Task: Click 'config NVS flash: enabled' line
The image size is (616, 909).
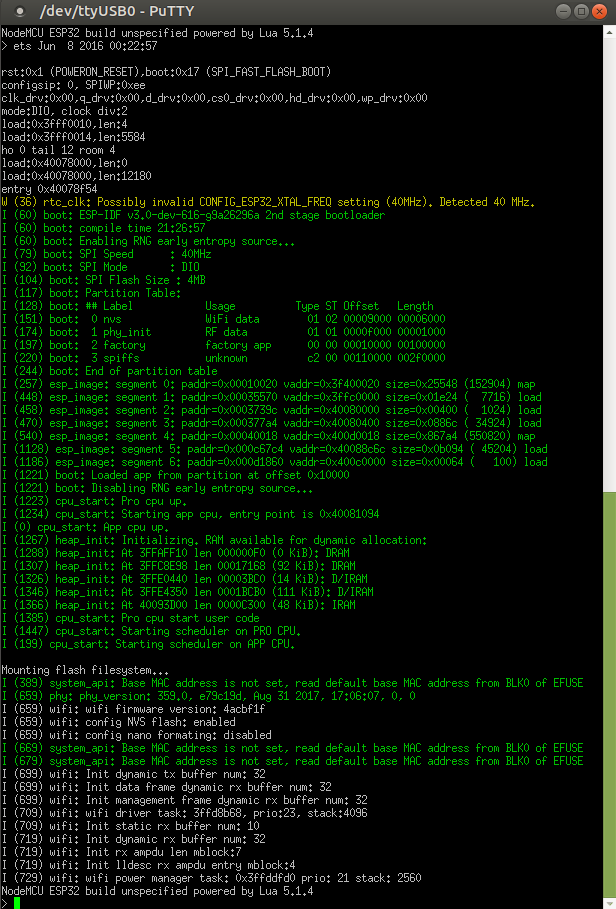Action: click(118, 722)
